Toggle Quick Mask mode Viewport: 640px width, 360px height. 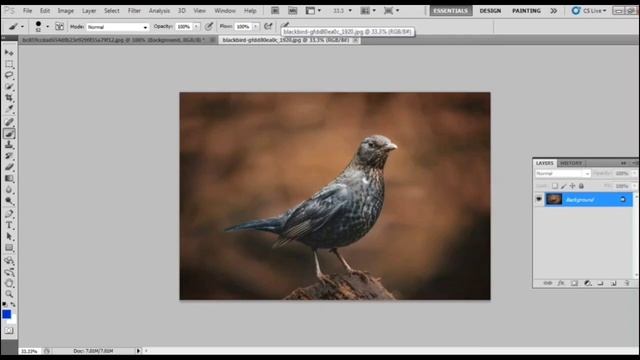point(9,331)
